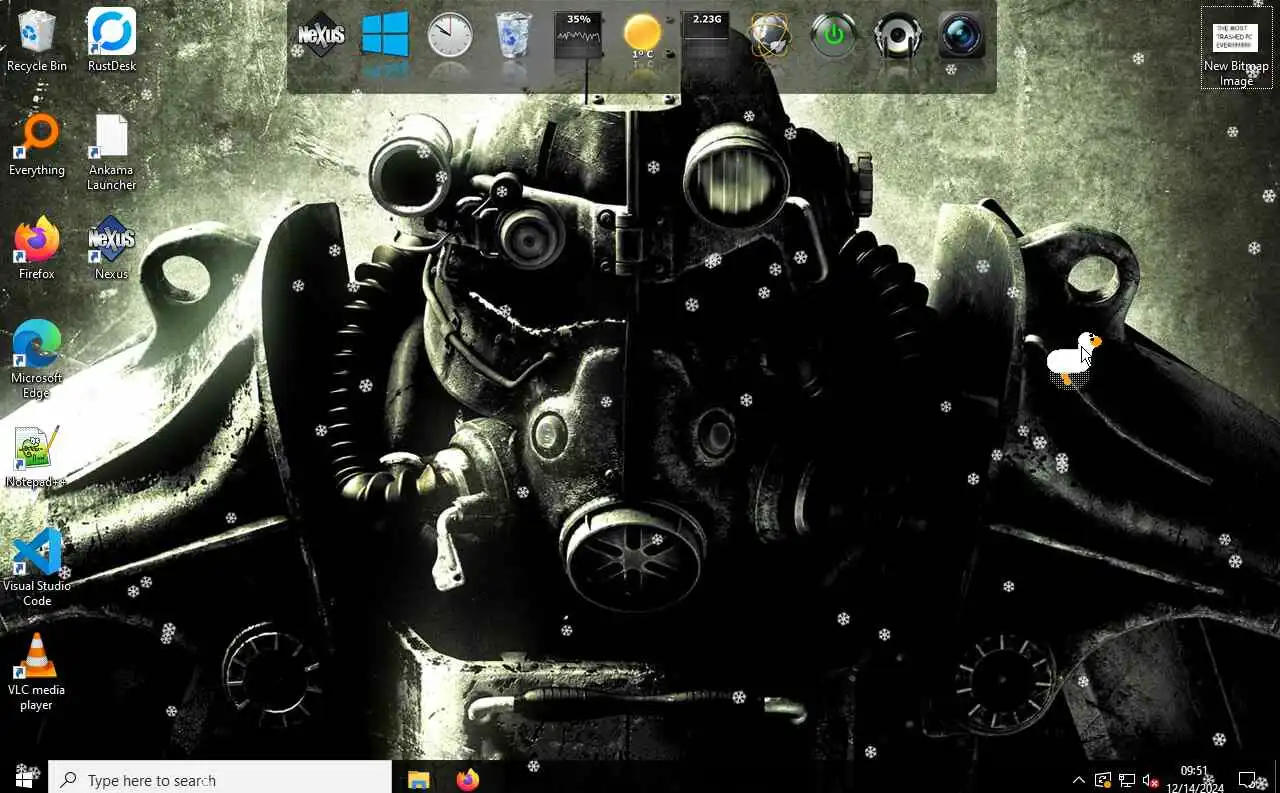Open the RAM meter showing 2.23G
Viewport: 1280px width, 793px height.
tap(706, 35)
